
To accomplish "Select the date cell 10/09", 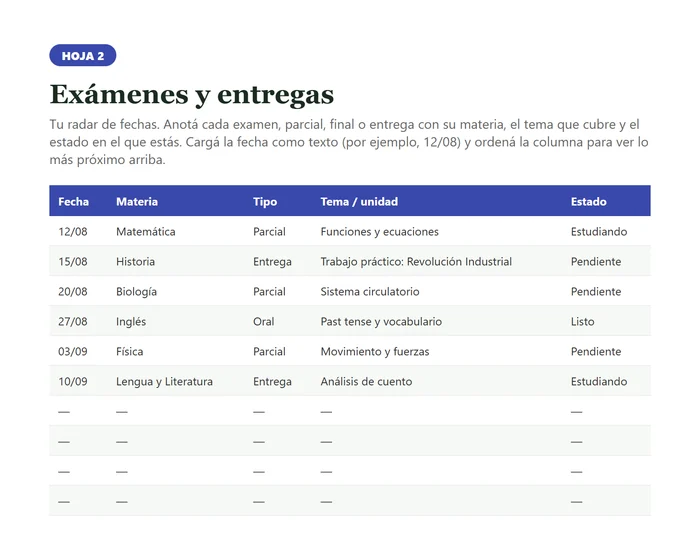I will 73,381.
